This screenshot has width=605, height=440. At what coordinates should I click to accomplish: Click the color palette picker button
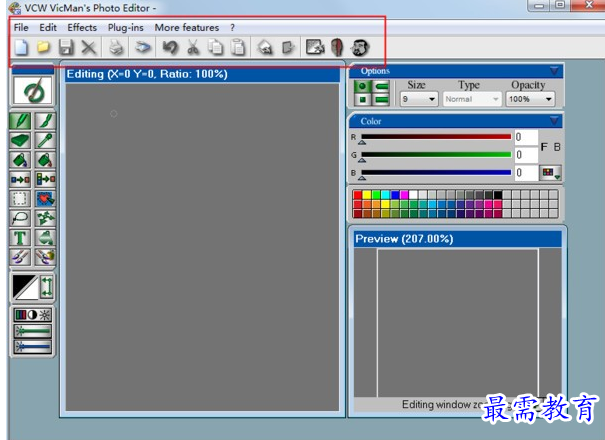[550, 173]
